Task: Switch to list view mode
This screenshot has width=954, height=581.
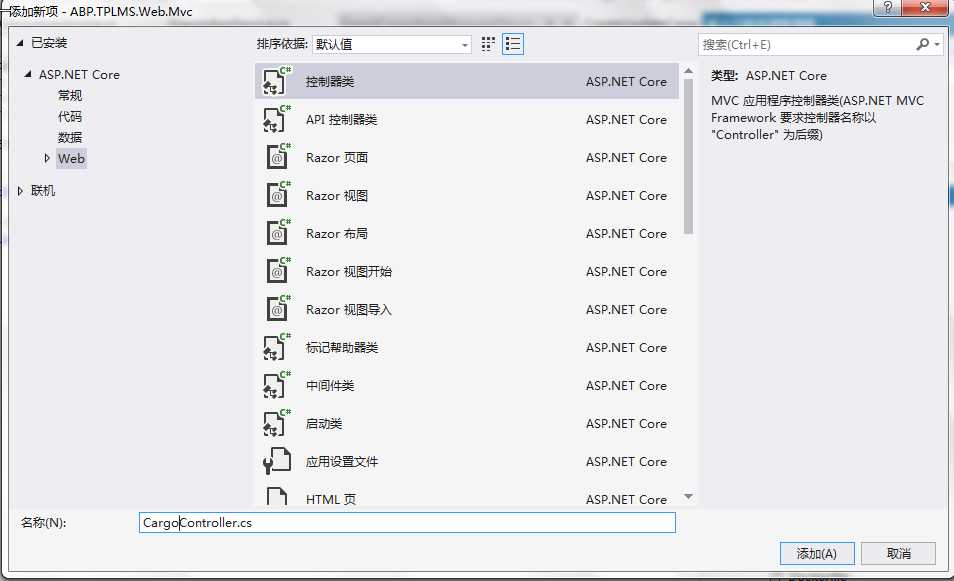Action: coord(513,43)
